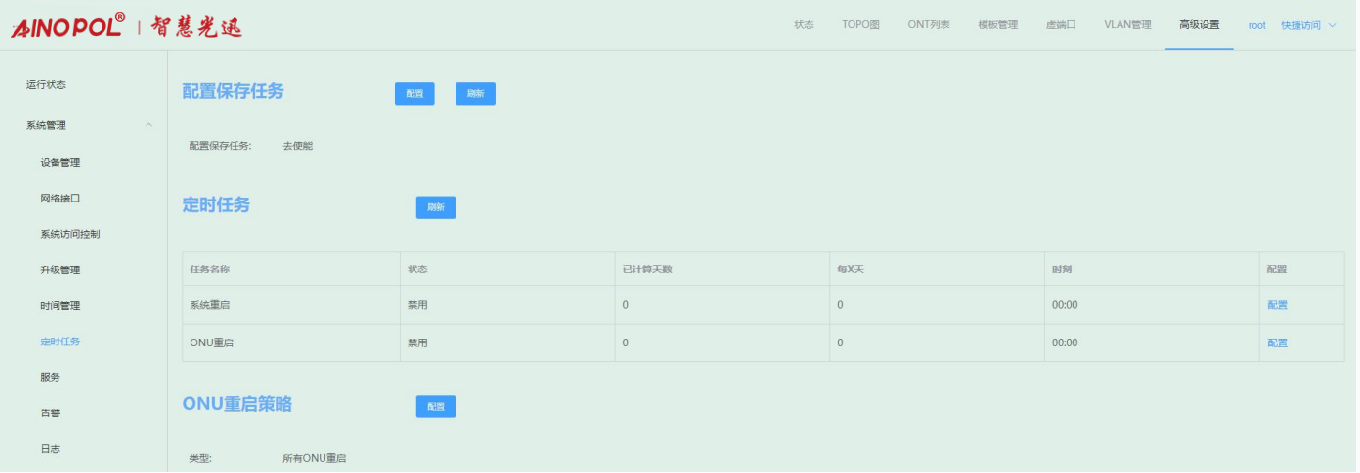1360x473 pixels.
Task: Go to 时间管理 in the sidebar
Action: pos(60,306)
